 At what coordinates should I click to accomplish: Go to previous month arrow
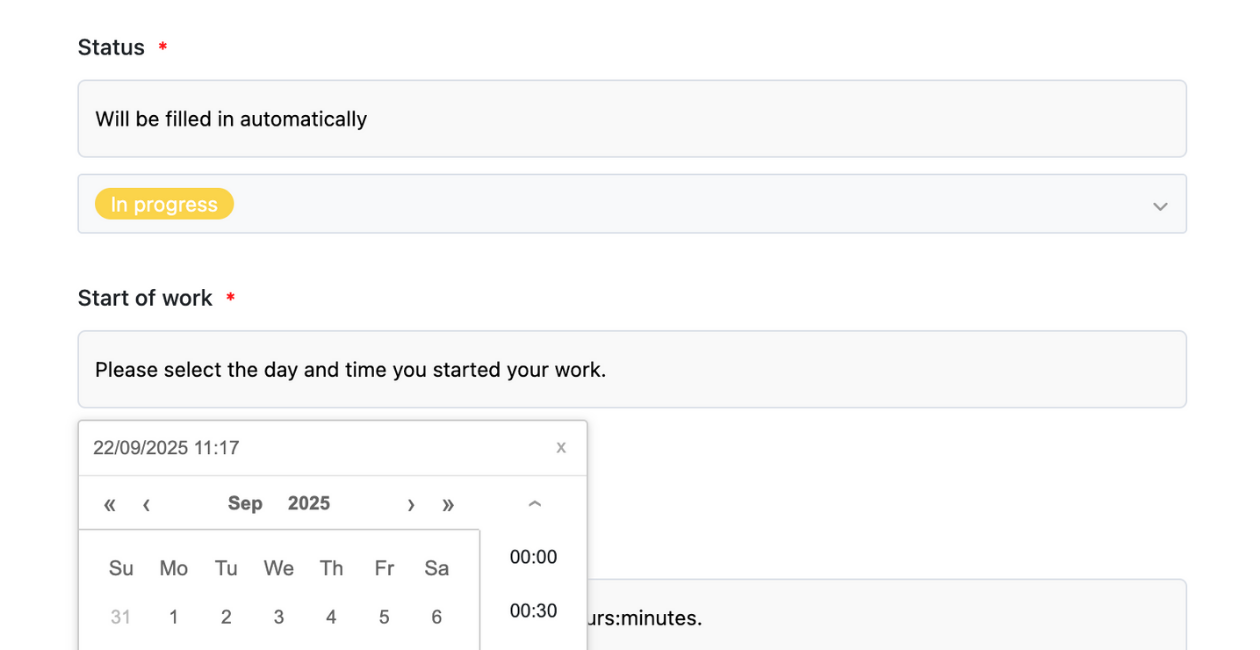pyautogui.click(x=146, y=504)
